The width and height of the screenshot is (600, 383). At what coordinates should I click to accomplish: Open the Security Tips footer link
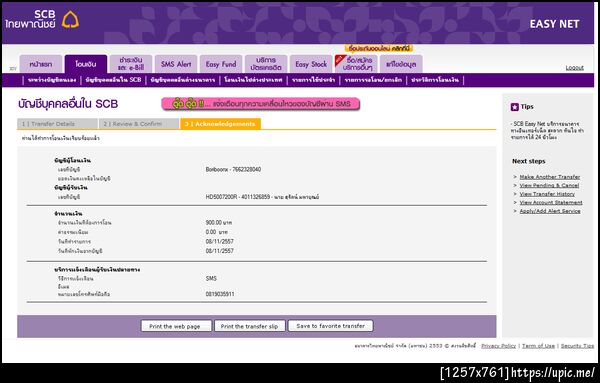[x=577, y=346]
